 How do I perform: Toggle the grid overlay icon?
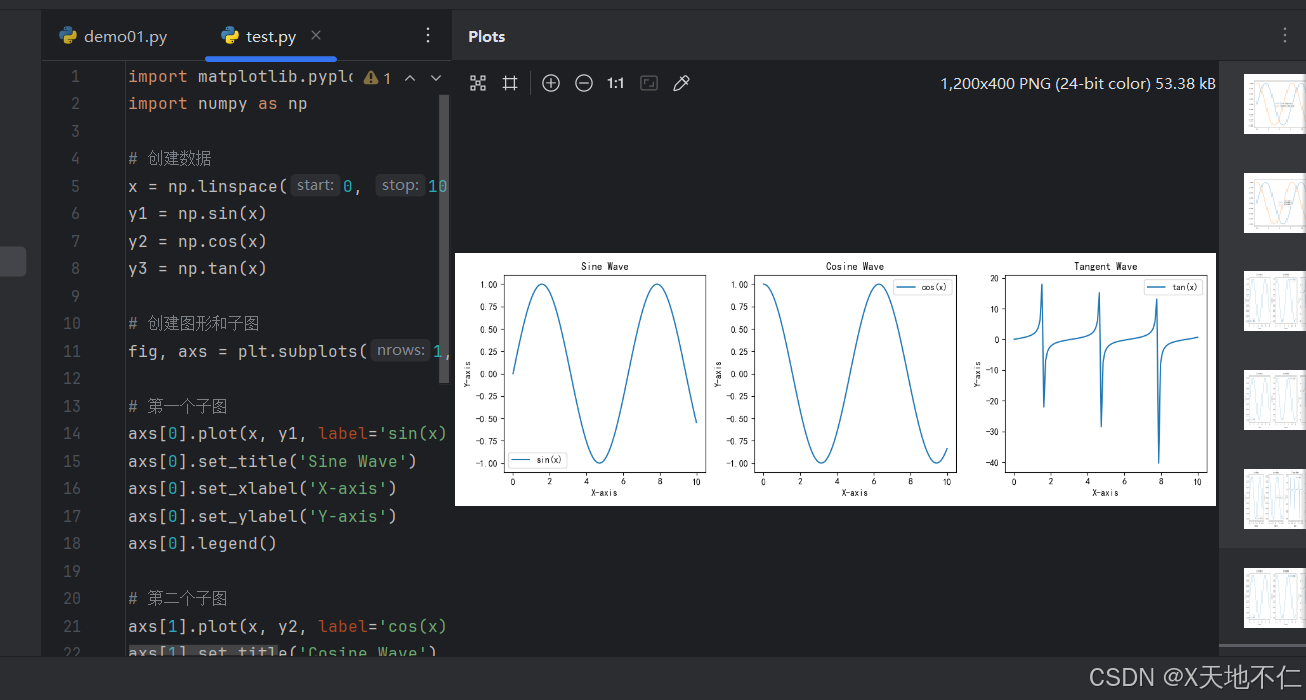(510, 83)
